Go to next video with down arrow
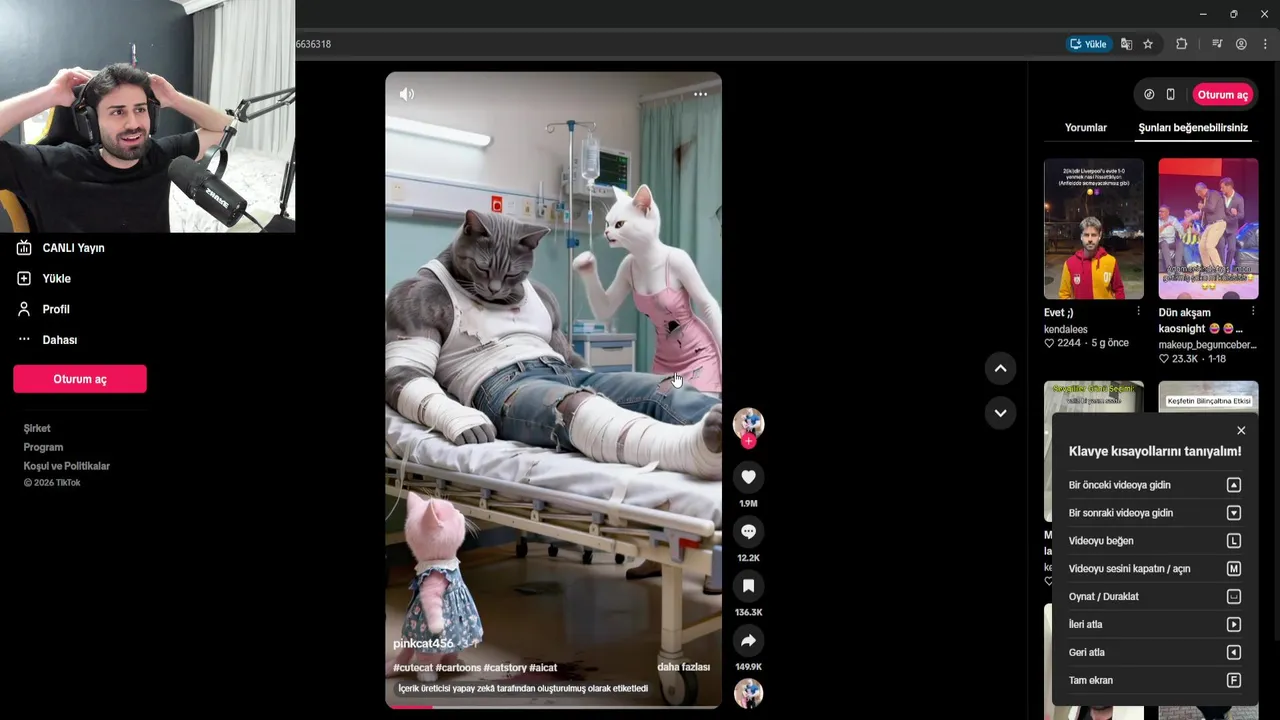 (x=1000, y=412)
